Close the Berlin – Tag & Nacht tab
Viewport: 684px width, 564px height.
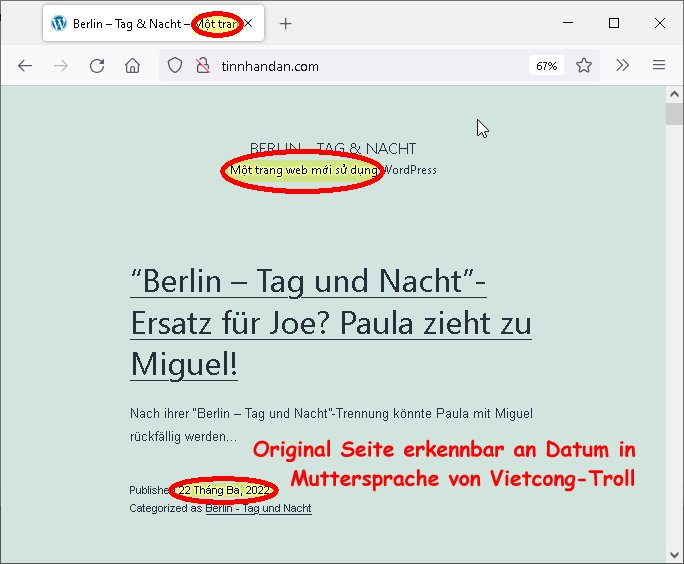tap(249, 24)
